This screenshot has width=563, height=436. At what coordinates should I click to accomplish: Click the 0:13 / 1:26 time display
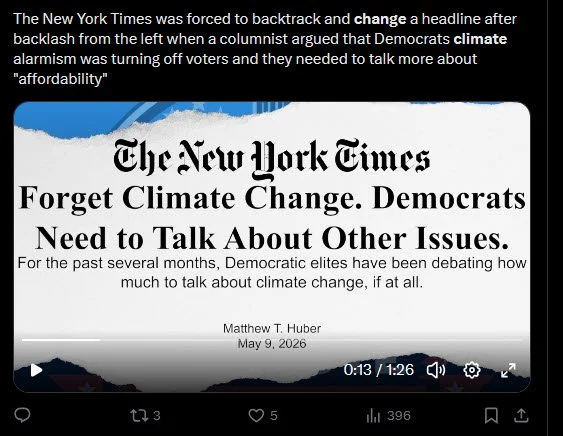pos(378,370)
